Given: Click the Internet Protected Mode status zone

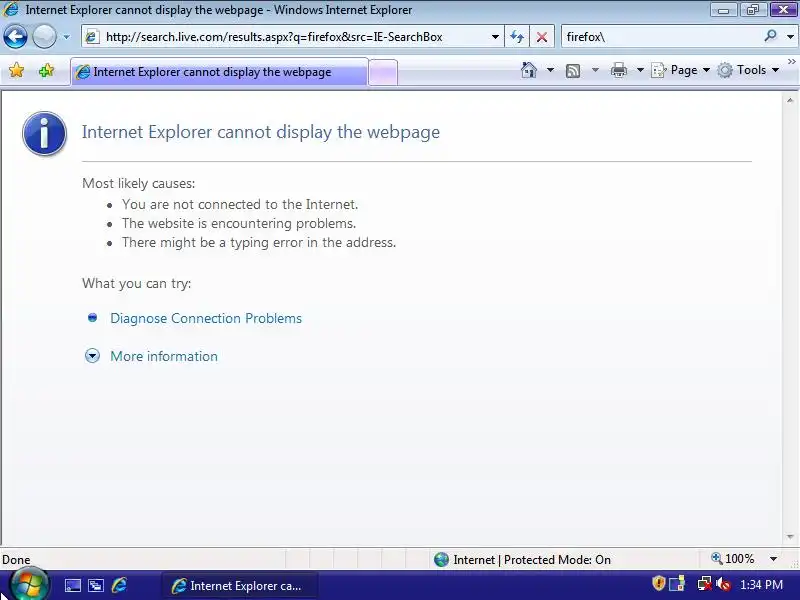Looking at the screenshot, I should tap(522, 560).
